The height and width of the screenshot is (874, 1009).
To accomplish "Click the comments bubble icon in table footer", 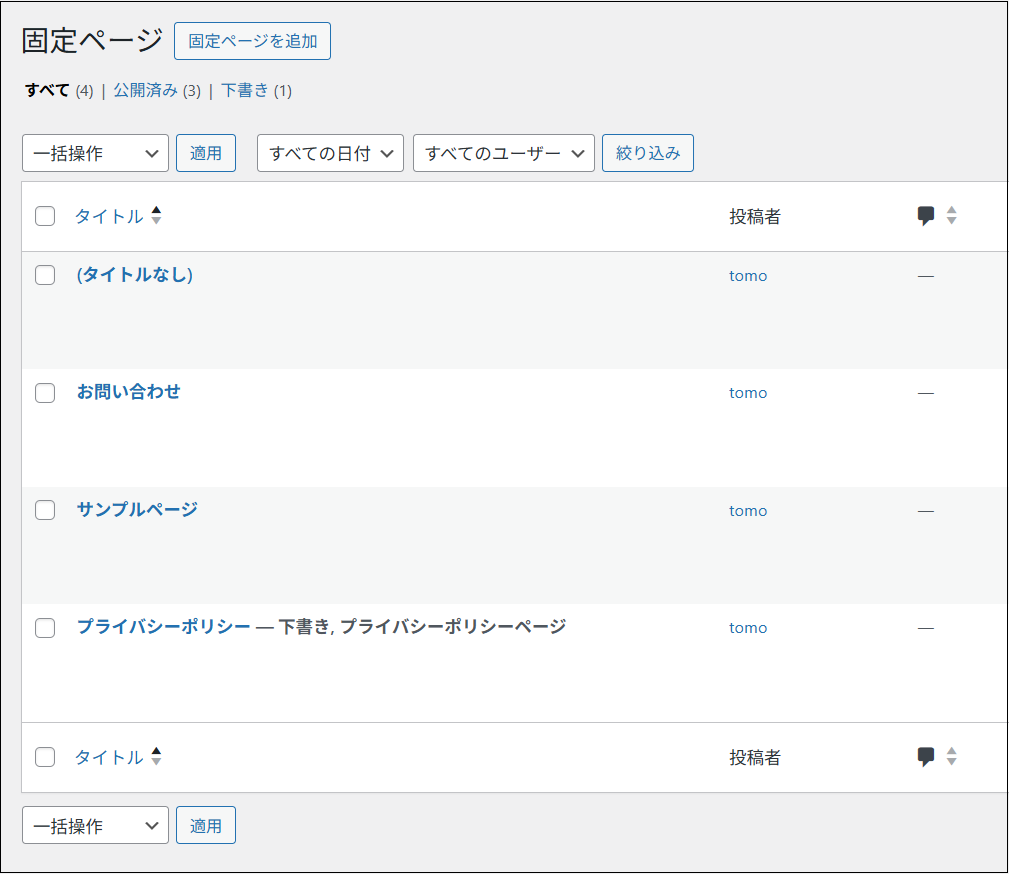I will pos(926,757).
